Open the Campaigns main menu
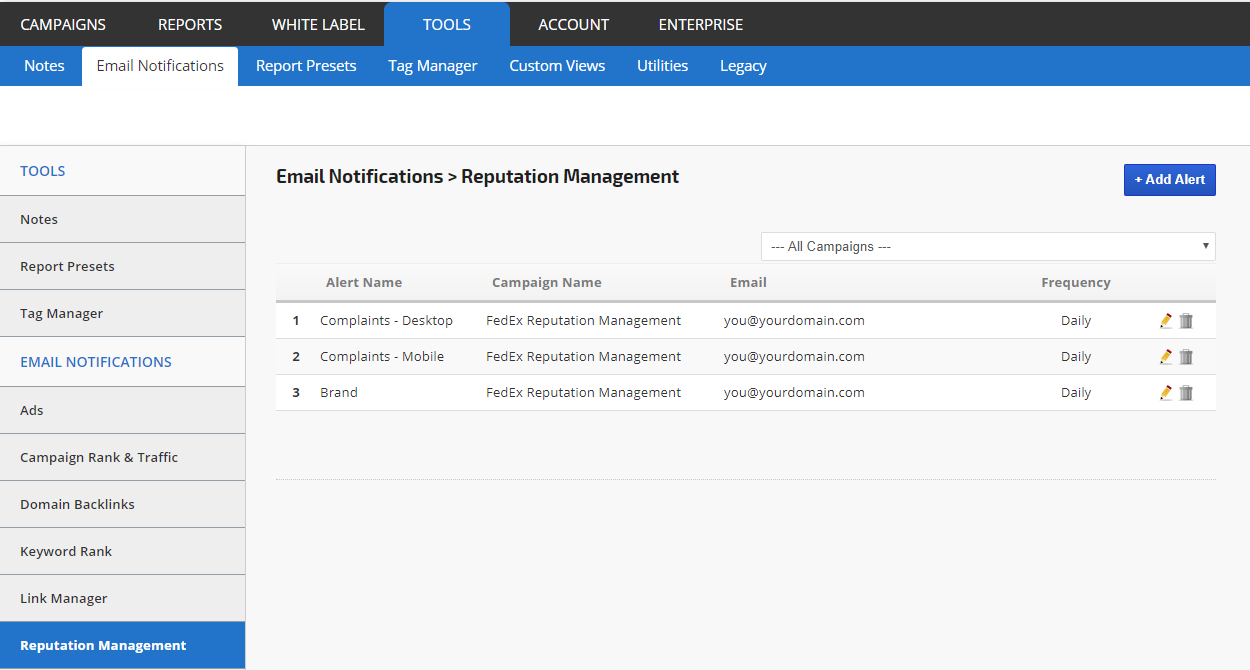The image size is (1250, 670). coord(63,24)
